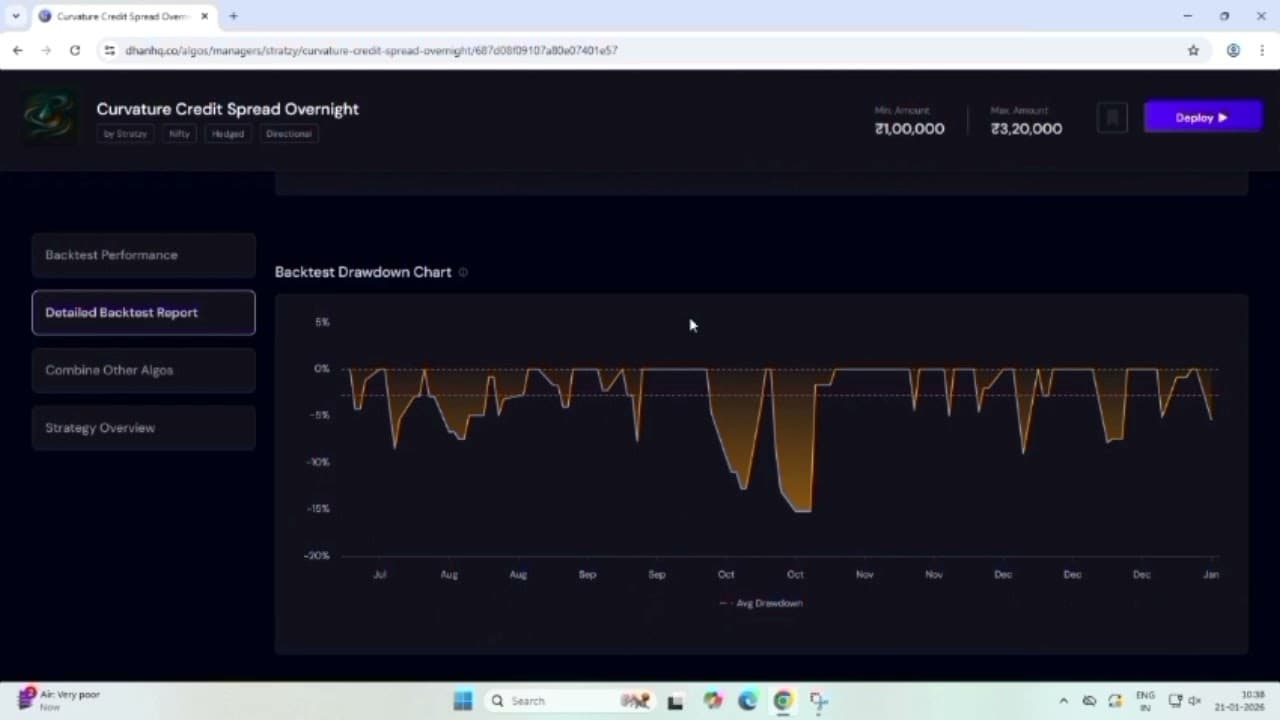
Task: Click the 'by Stratzy' manager tag
Action: [125, 134]
